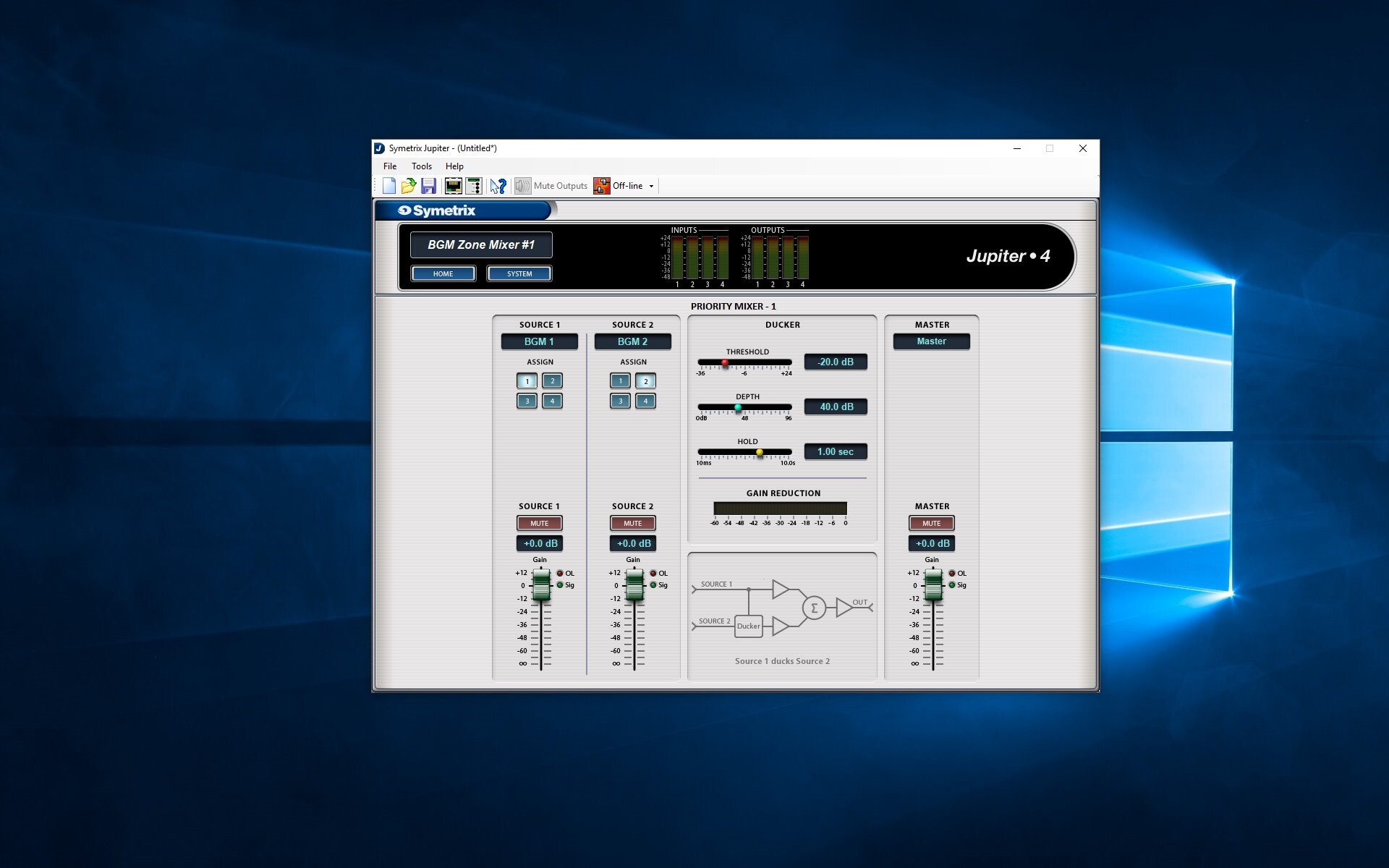1389x868 pixels.
Task: Mute Source 1 channel
Action: pyautogui.click(x=539, y=523)
